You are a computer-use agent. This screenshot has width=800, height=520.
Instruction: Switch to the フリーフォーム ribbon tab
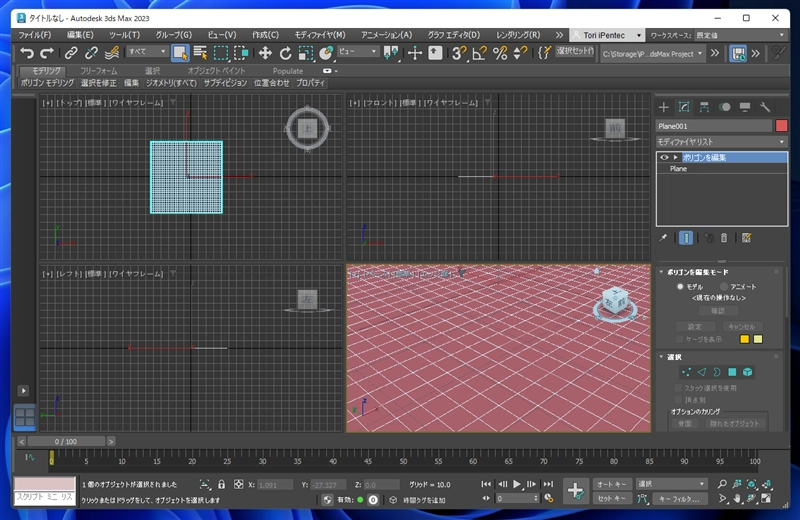98,71
